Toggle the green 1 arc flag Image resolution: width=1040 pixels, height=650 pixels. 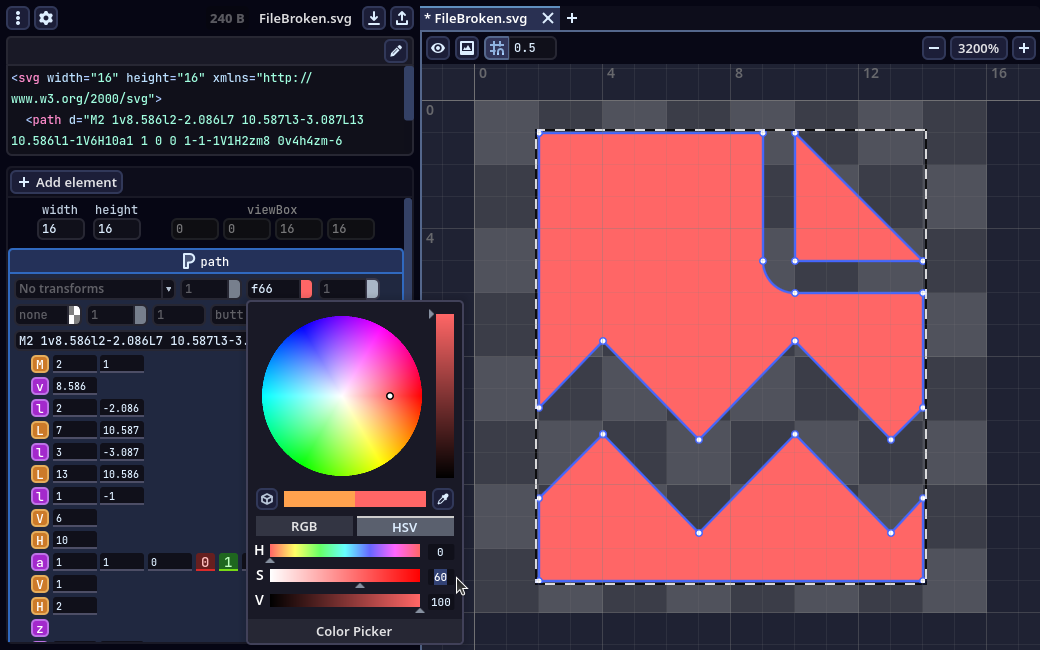coord(228,562)
